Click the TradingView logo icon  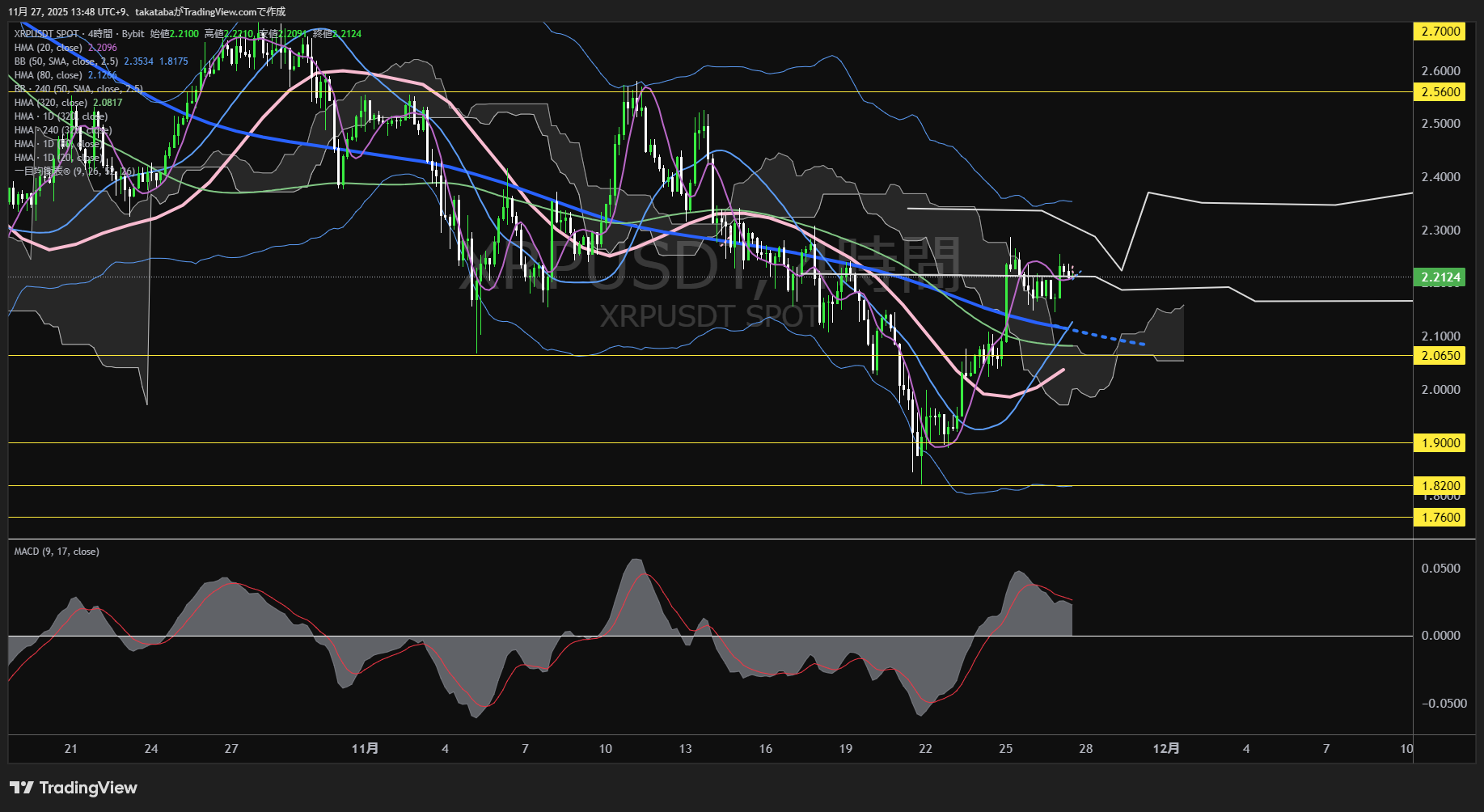click(22, 788)
